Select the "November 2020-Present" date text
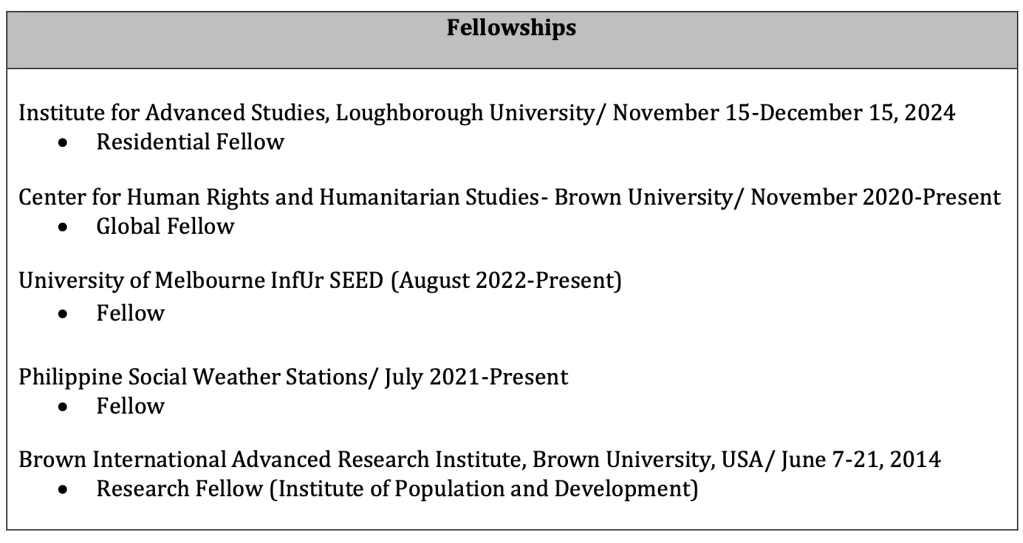The width and height of the screenshot is (1023, 543). (x=876, y=198)
